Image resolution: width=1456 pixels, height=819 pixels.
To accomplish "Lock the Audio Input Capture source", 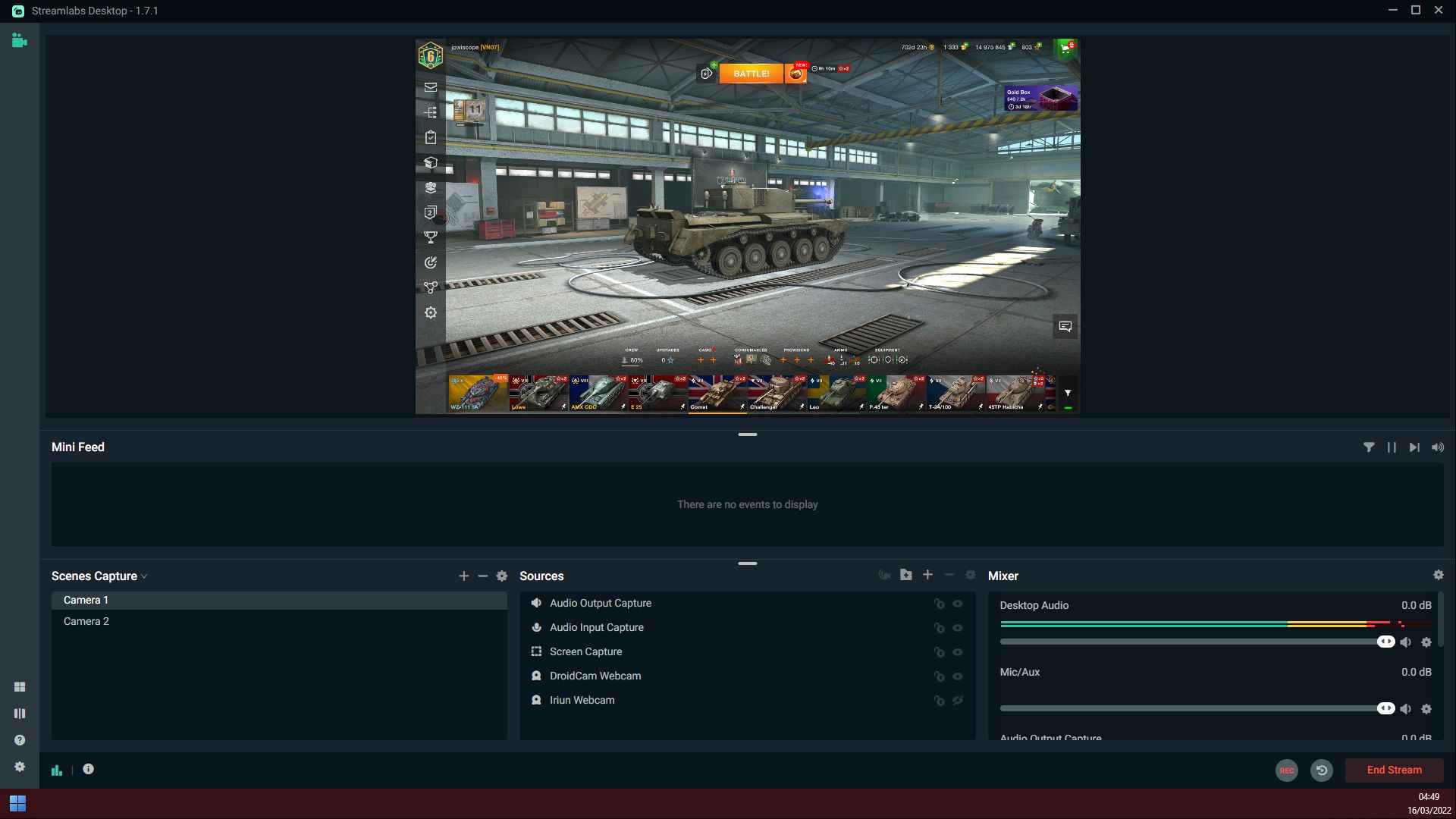I will click(939, 628).
